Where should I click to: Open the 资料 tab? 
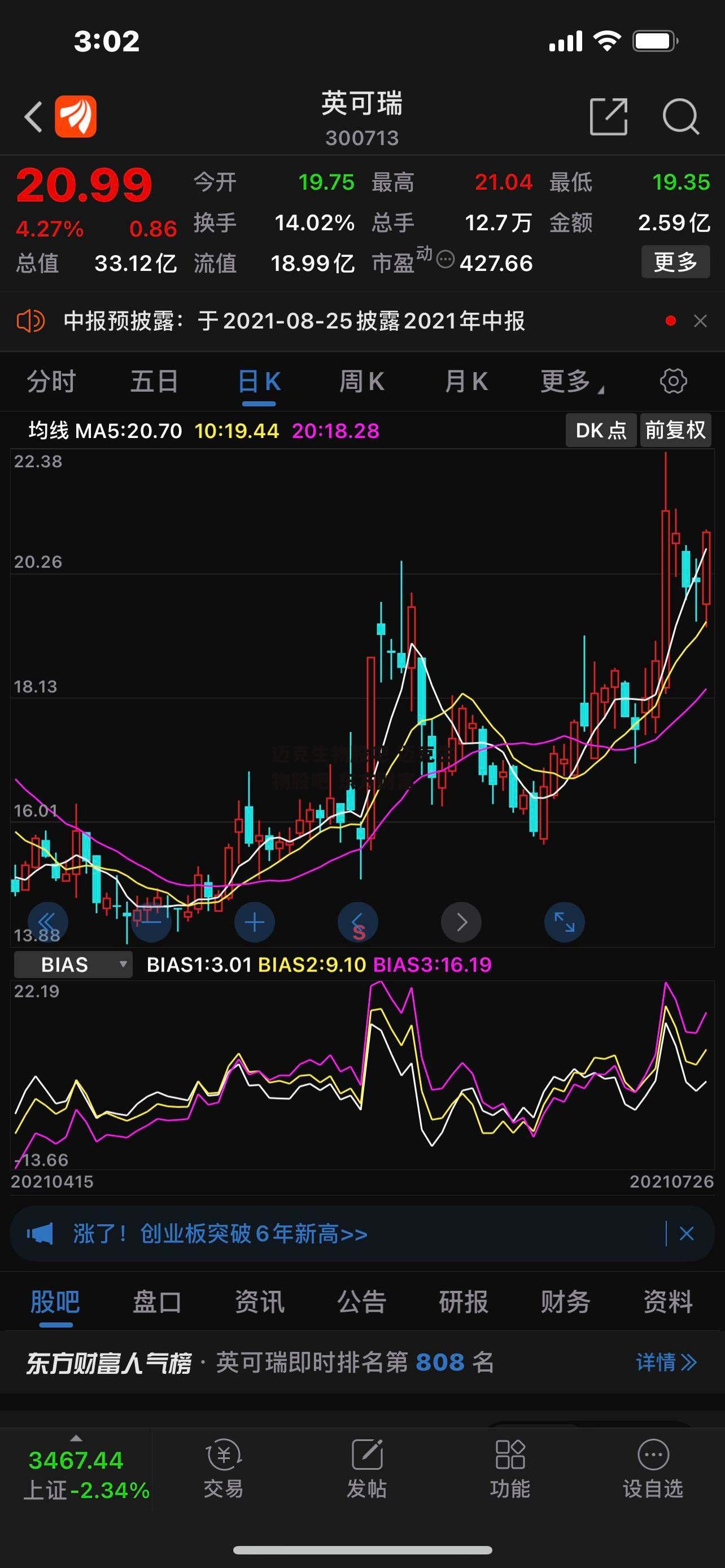[669, 1303]
